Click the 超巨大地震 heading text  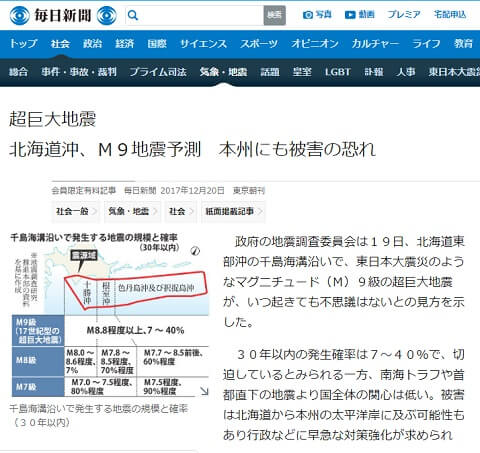(53, 119)
